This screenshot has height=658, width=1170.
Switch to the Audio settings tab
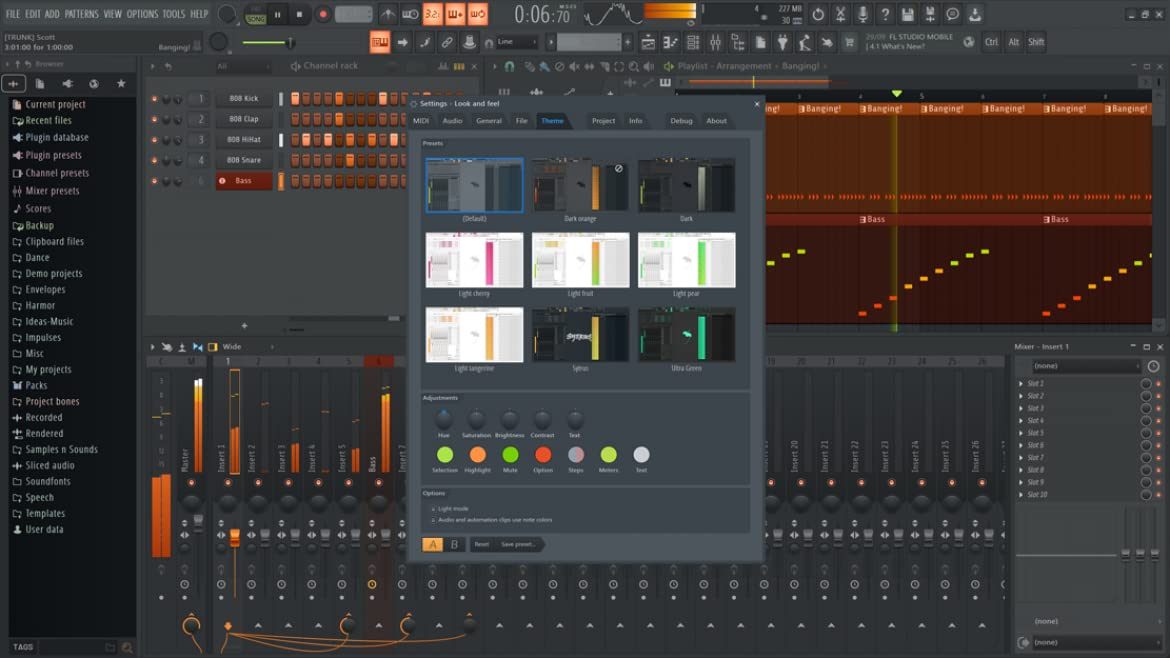tap(452, 121)
